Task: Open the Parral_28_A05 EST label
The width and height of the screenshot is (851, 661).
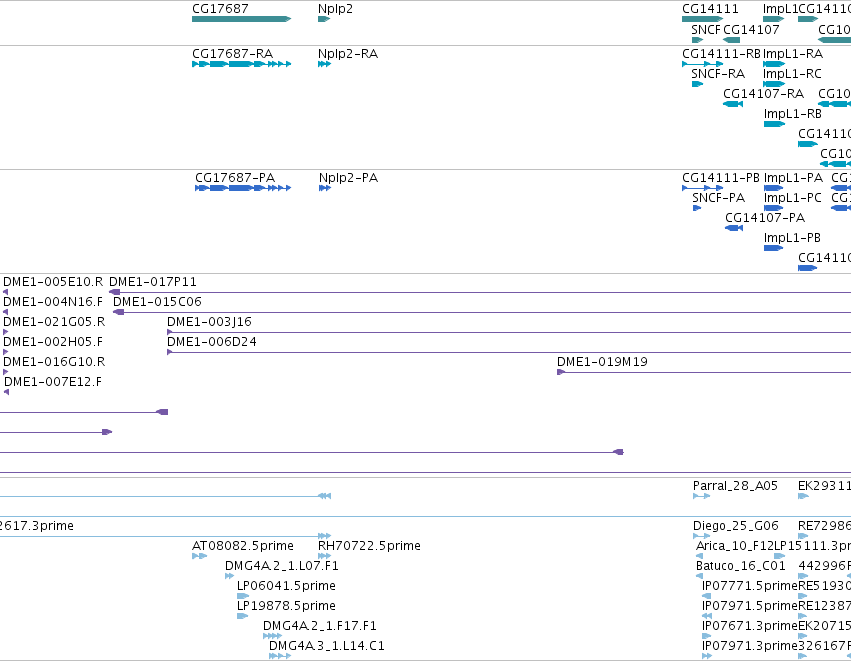Action: pyautogui.click(x=735, y=486)
